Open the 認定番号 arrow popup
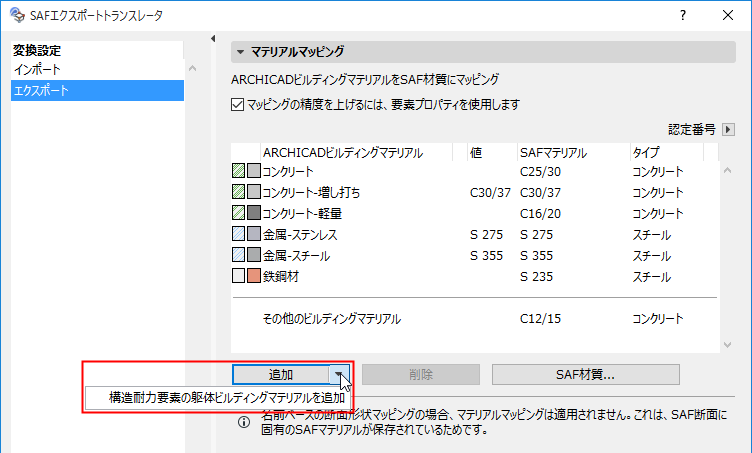Image resolution: width=752 pixels, height=453 pixels. coord(728,129)
